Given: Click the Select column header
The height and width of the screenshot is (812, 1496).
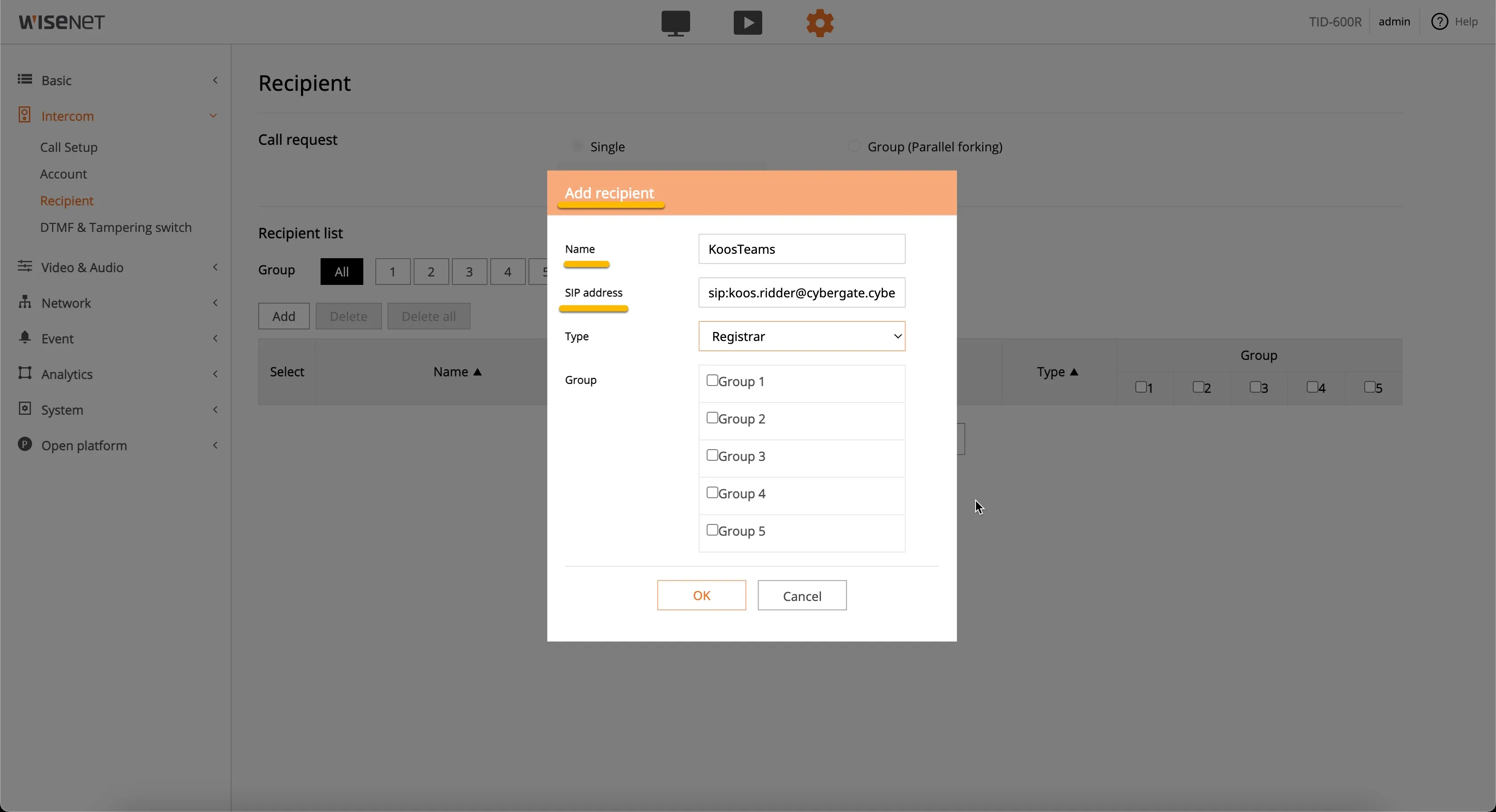Looking at the screenshot, I should (x=287, y=372).
